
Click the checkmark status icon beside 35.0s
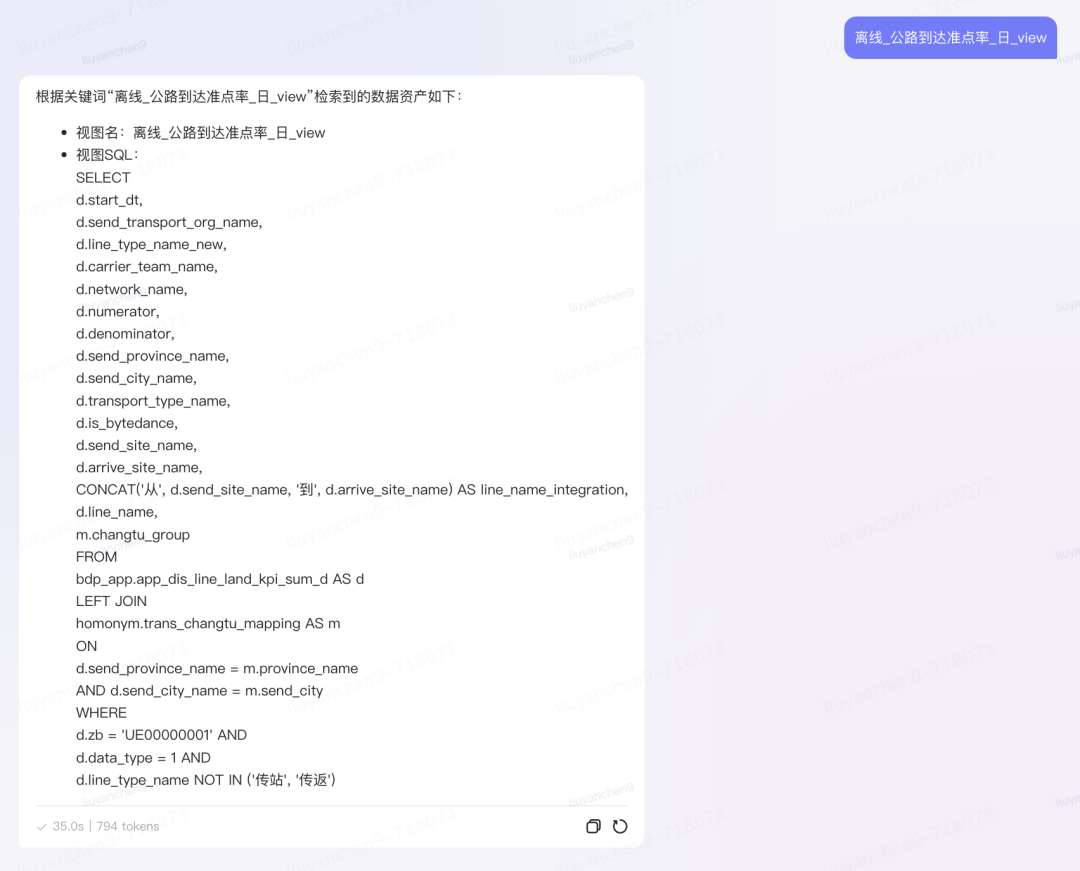[x=41, y=826]
